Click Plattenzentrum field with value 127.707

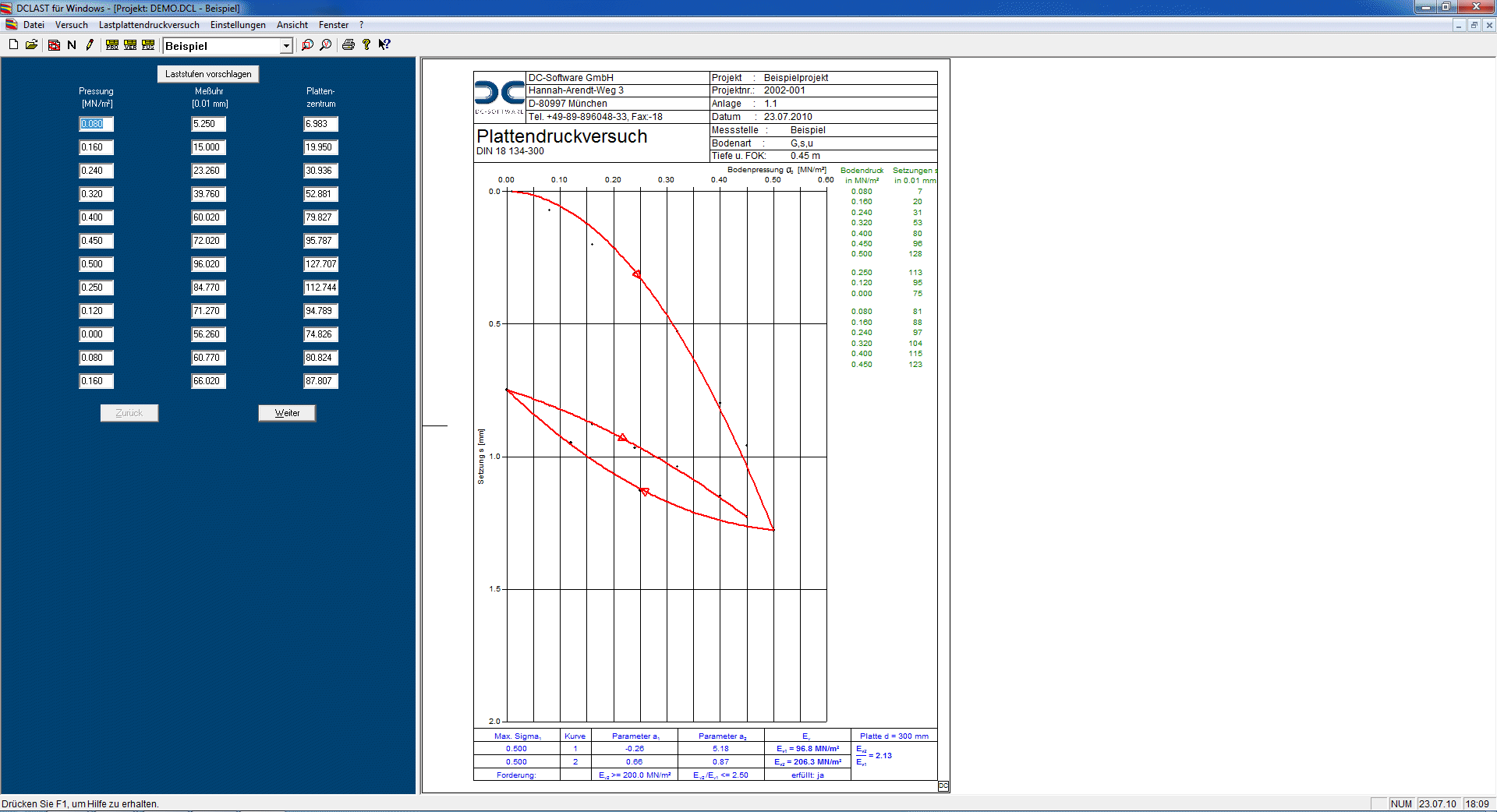[321, 264]
